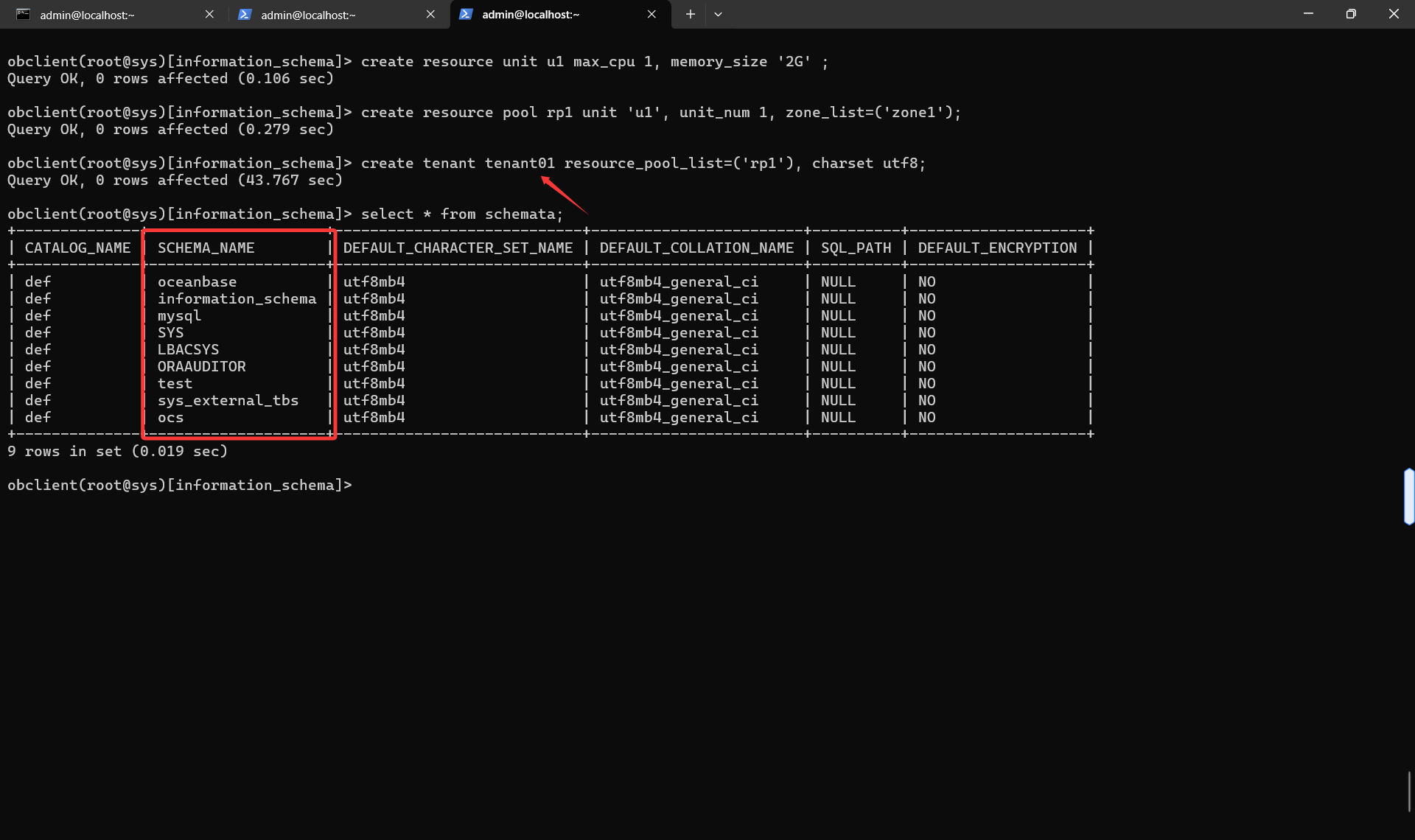Minimize the terminal window
The image size is (1415, 840).
tap(1308, 14)
